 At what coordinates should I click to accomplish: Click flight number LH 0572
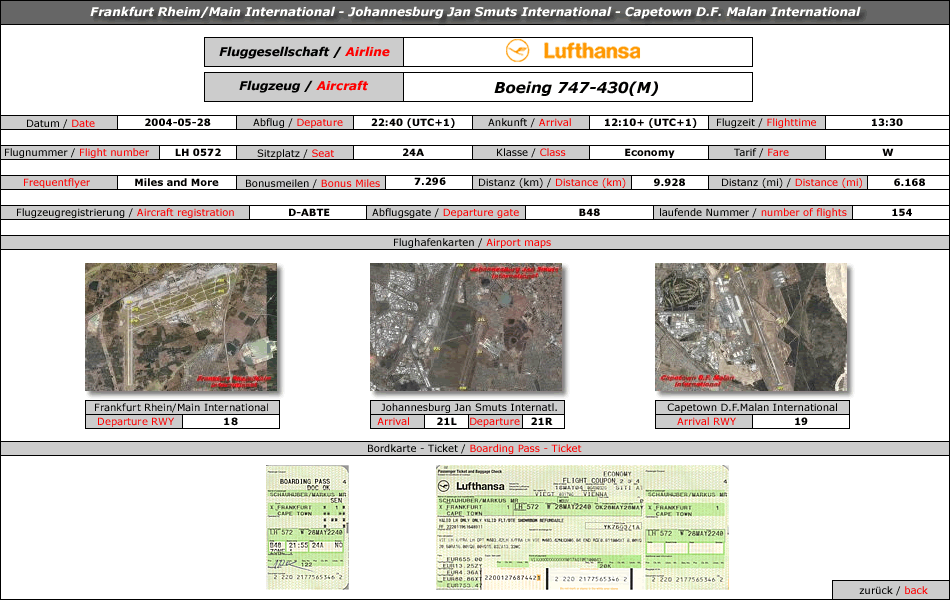tap(198, 153)
